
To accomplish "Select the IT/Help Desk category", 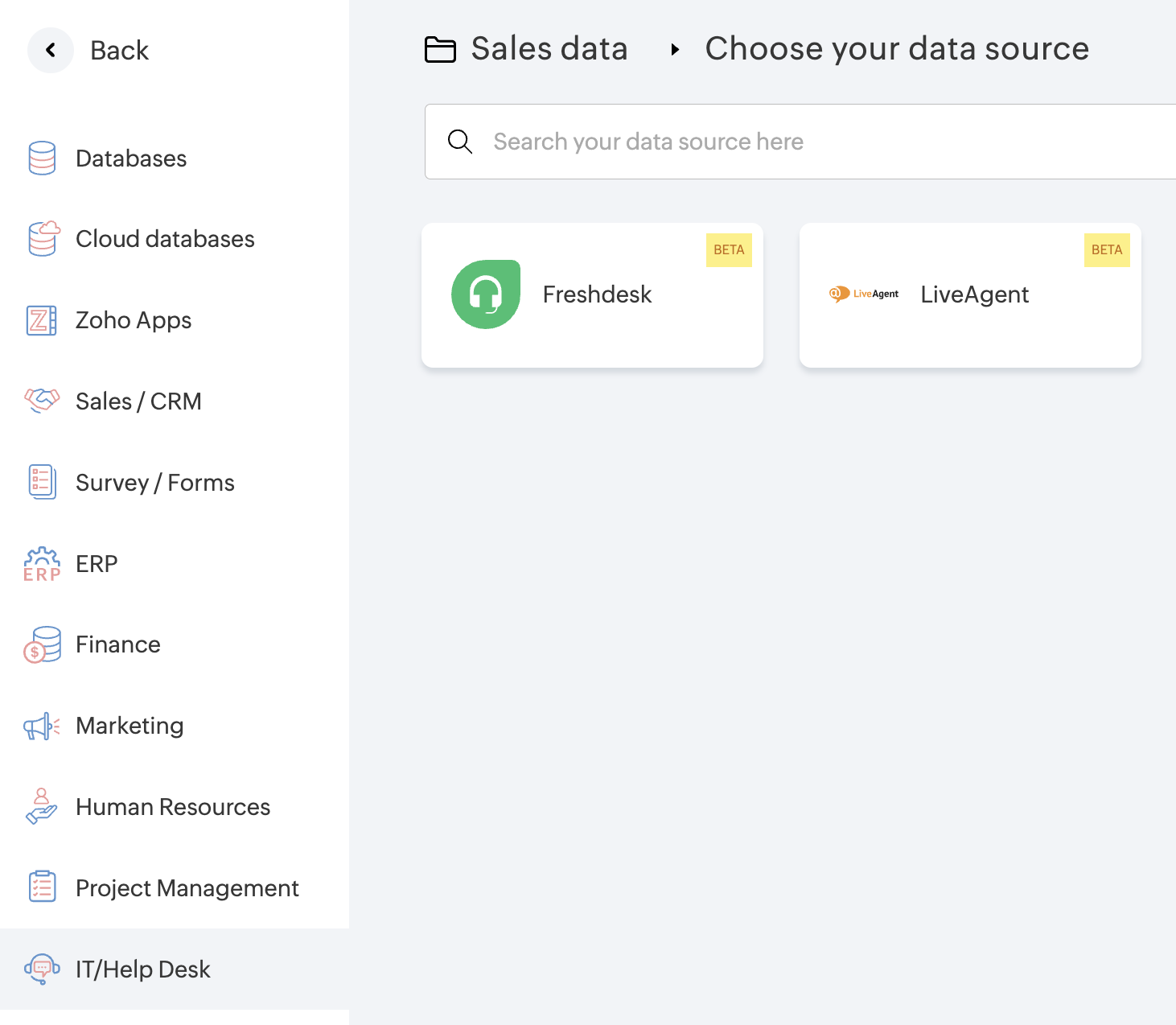I will coord(142,969).
